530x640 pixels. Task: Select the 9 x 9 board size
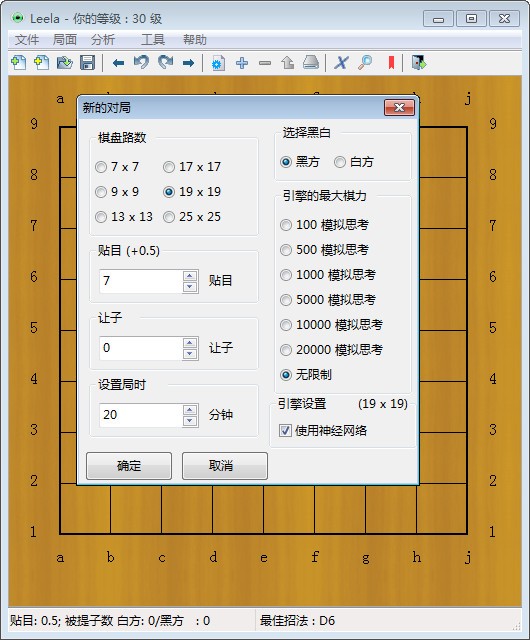coord(117,192)
